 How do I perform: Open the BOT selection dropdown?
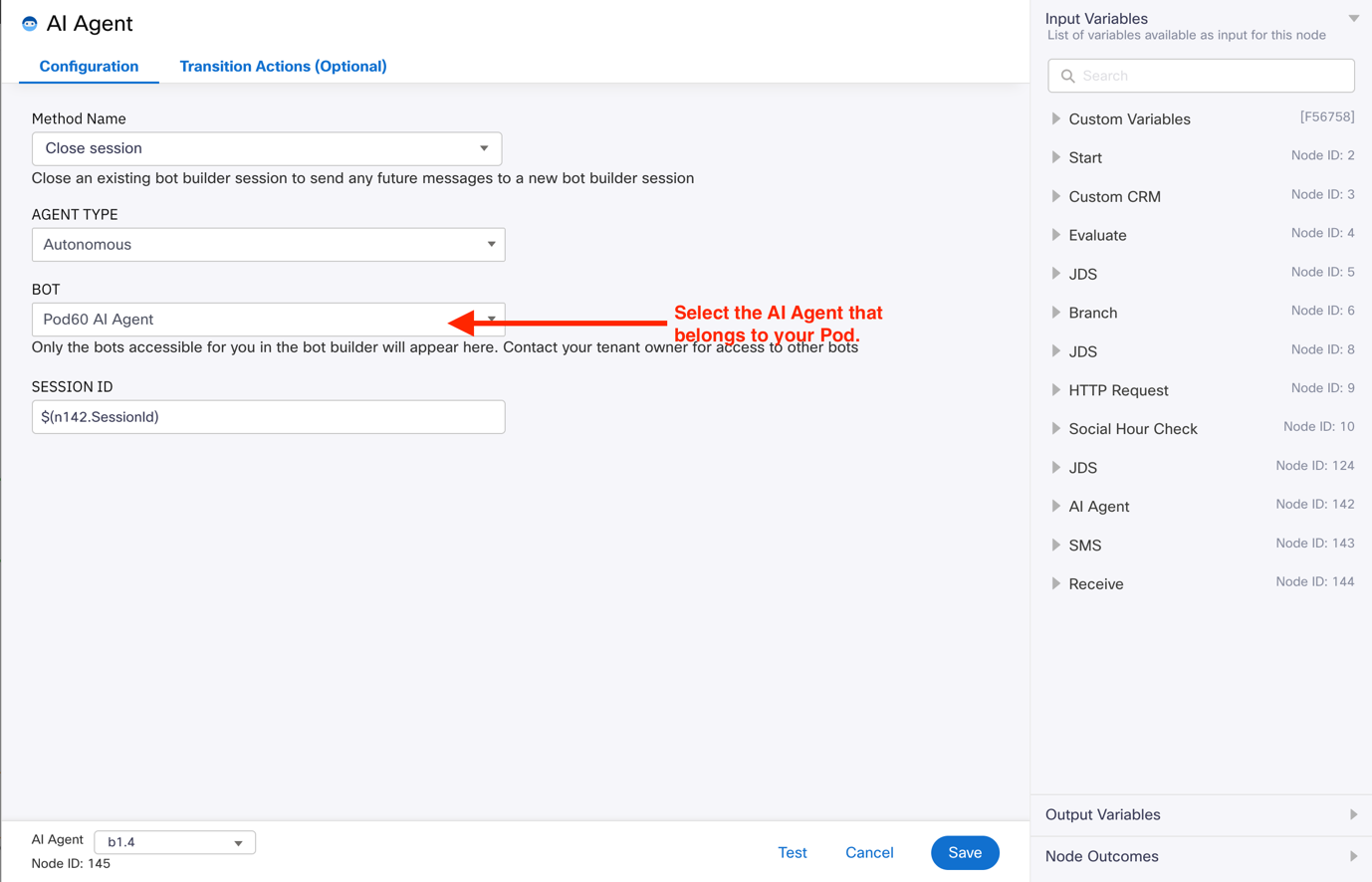tap(268, 320)
